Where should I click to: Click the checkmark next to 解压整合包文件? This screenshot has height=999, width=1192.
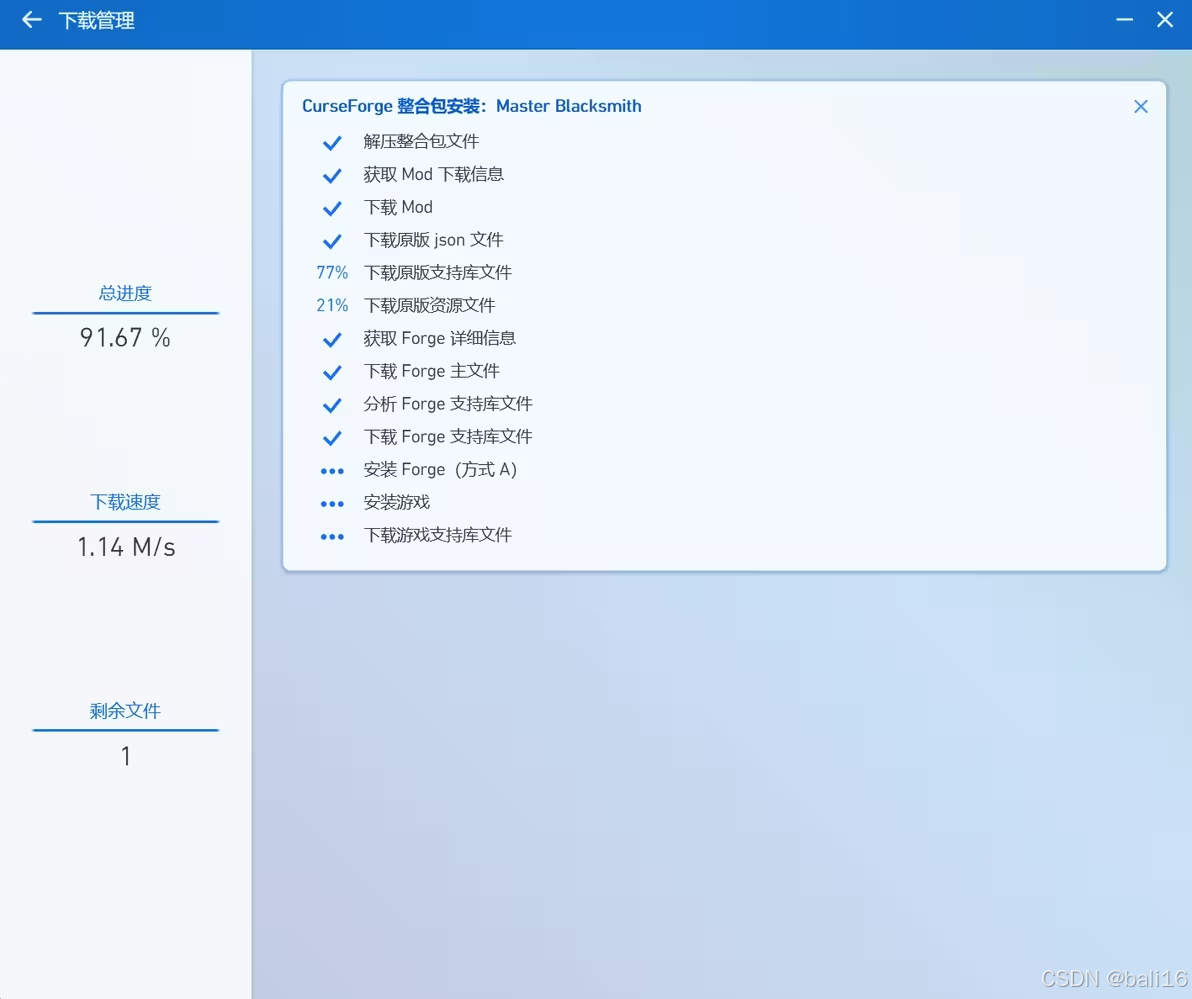(332, 142)
